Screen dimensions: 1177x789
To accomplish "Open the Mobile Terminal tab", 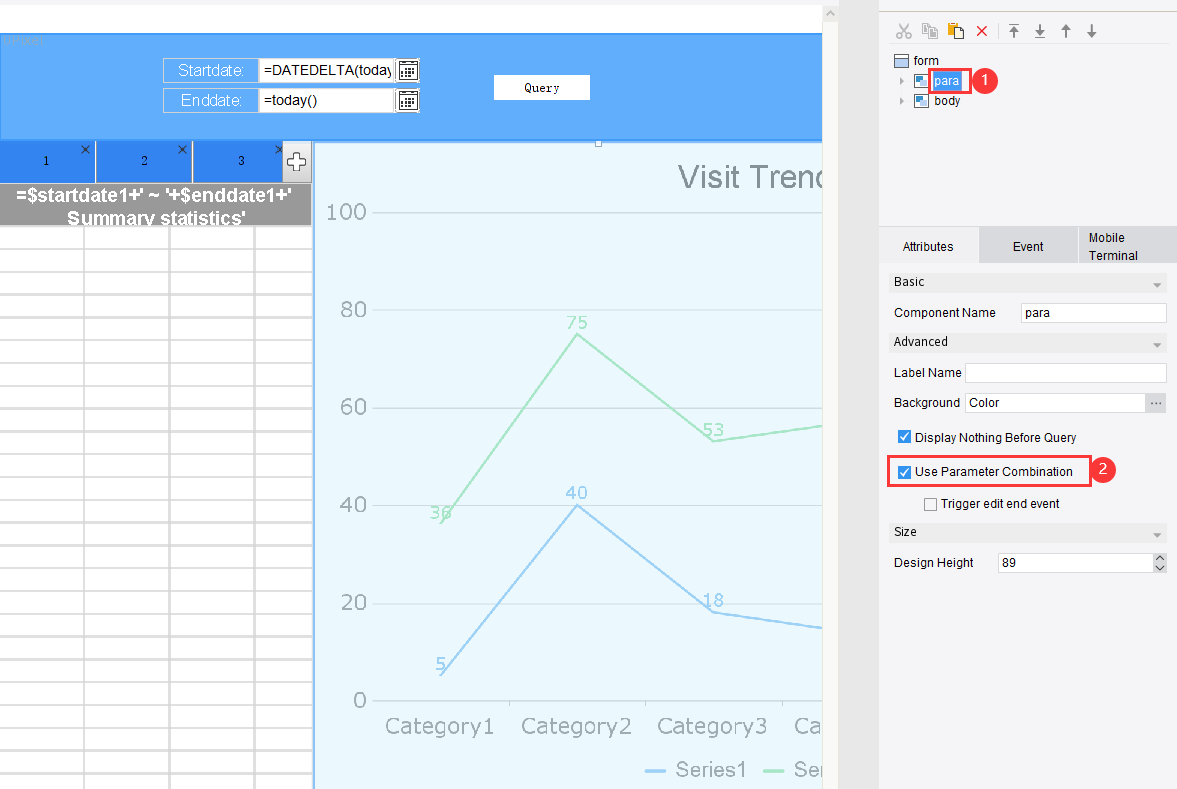I will (x=1127, y=246).
